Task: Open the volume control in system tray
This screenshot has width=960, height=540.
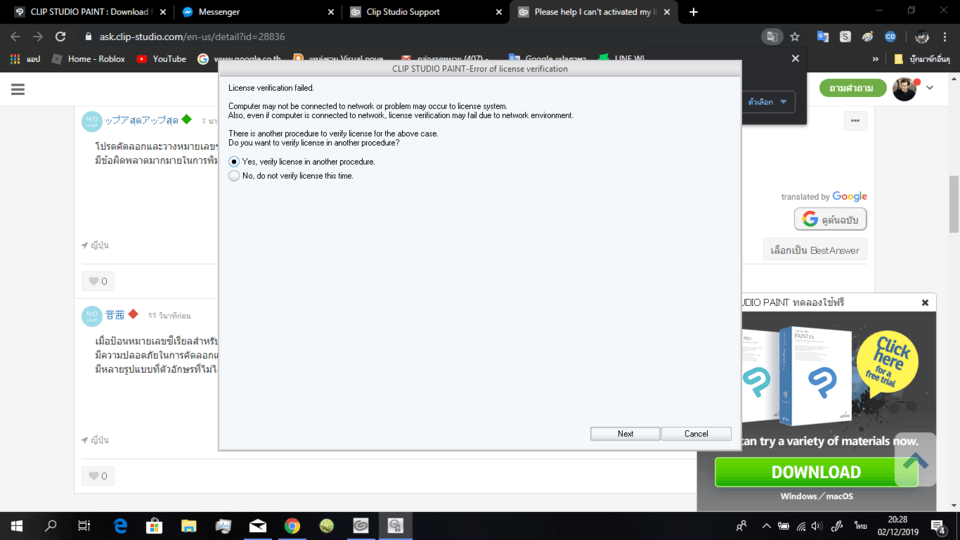Action: 817,526
